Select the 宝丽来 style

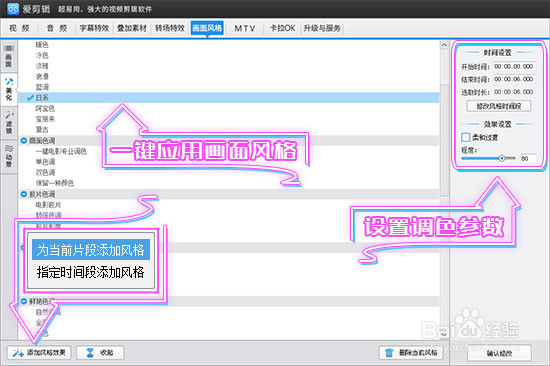pyautogui.click(x=45, y=119)
